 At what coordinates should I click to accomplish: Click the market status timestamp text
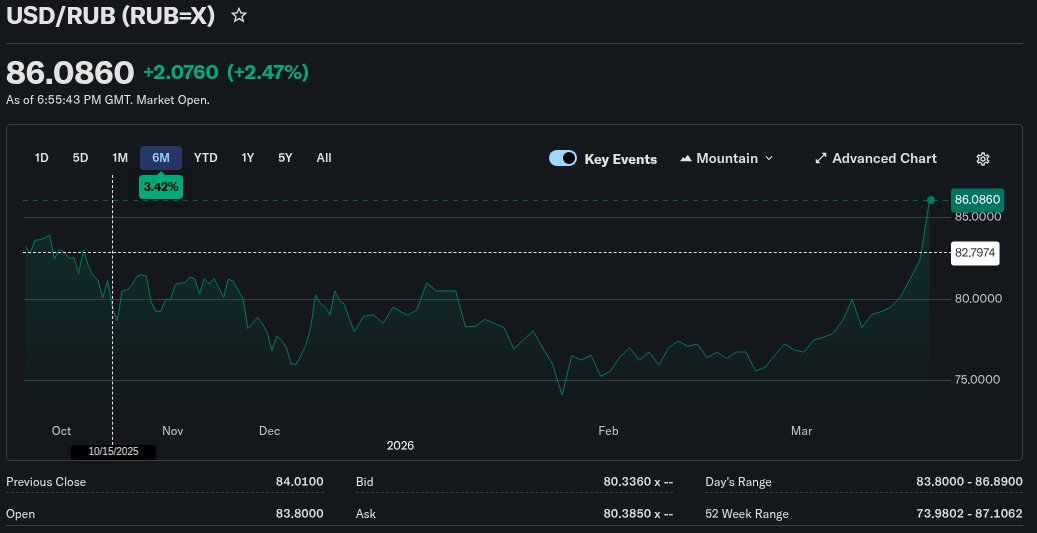(x=108, y=101)
